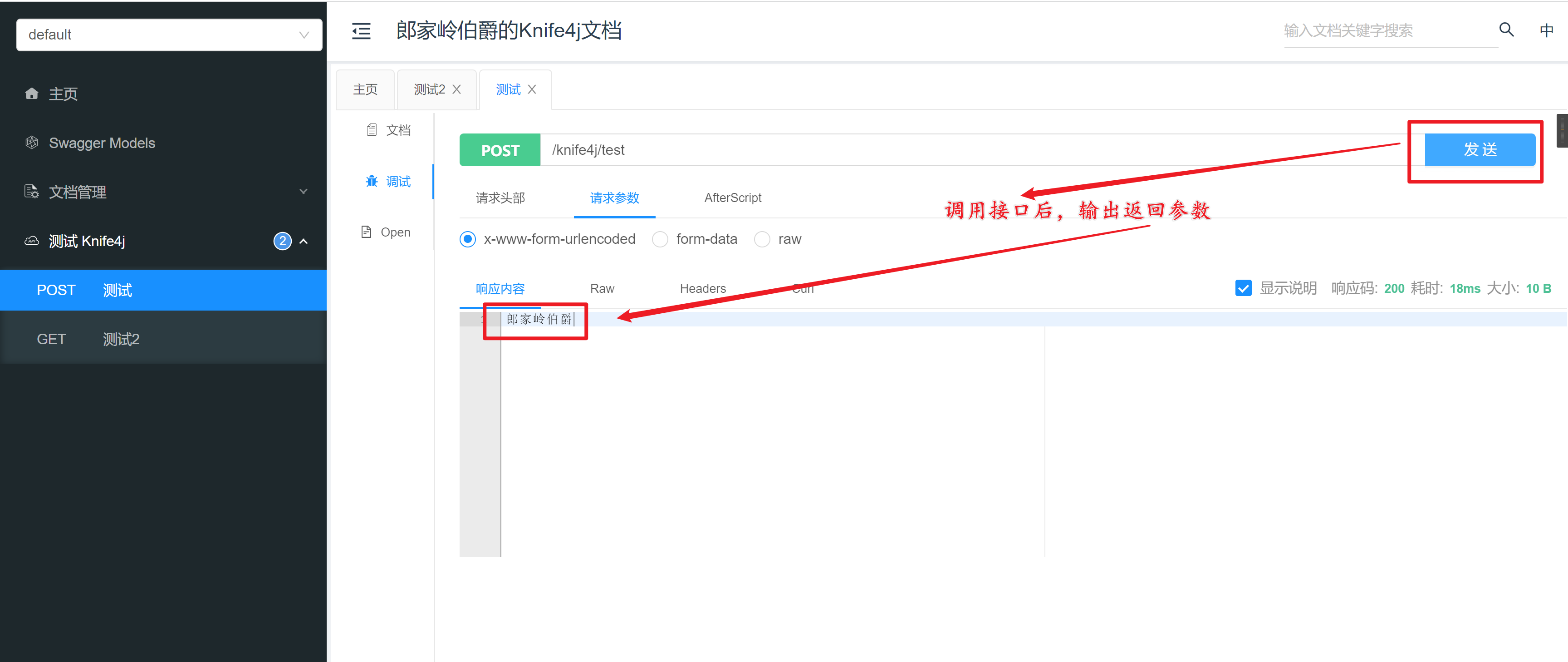Select raw radio option
Viewport: 1568px width, 662px height.
tap(762, 239)
